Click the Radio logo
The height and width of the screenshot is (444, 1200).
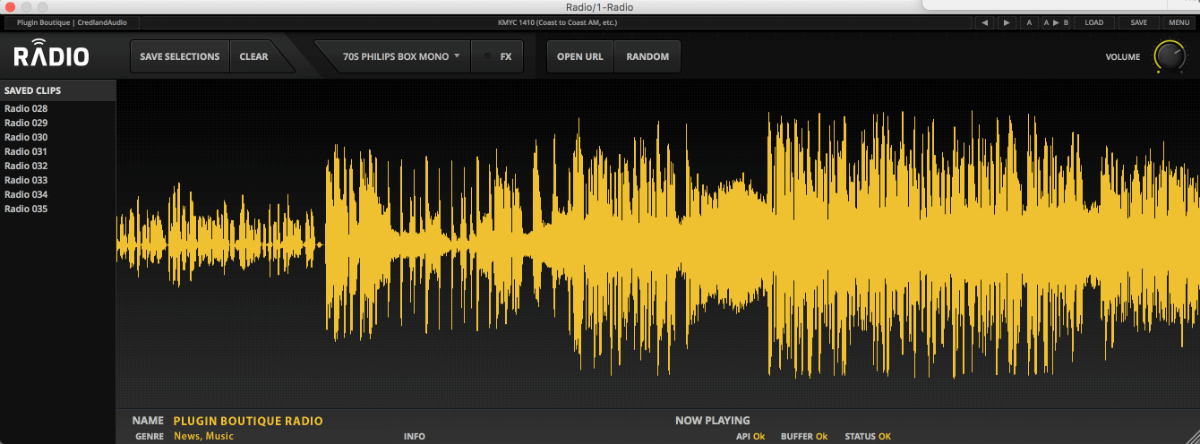[50, 56]
